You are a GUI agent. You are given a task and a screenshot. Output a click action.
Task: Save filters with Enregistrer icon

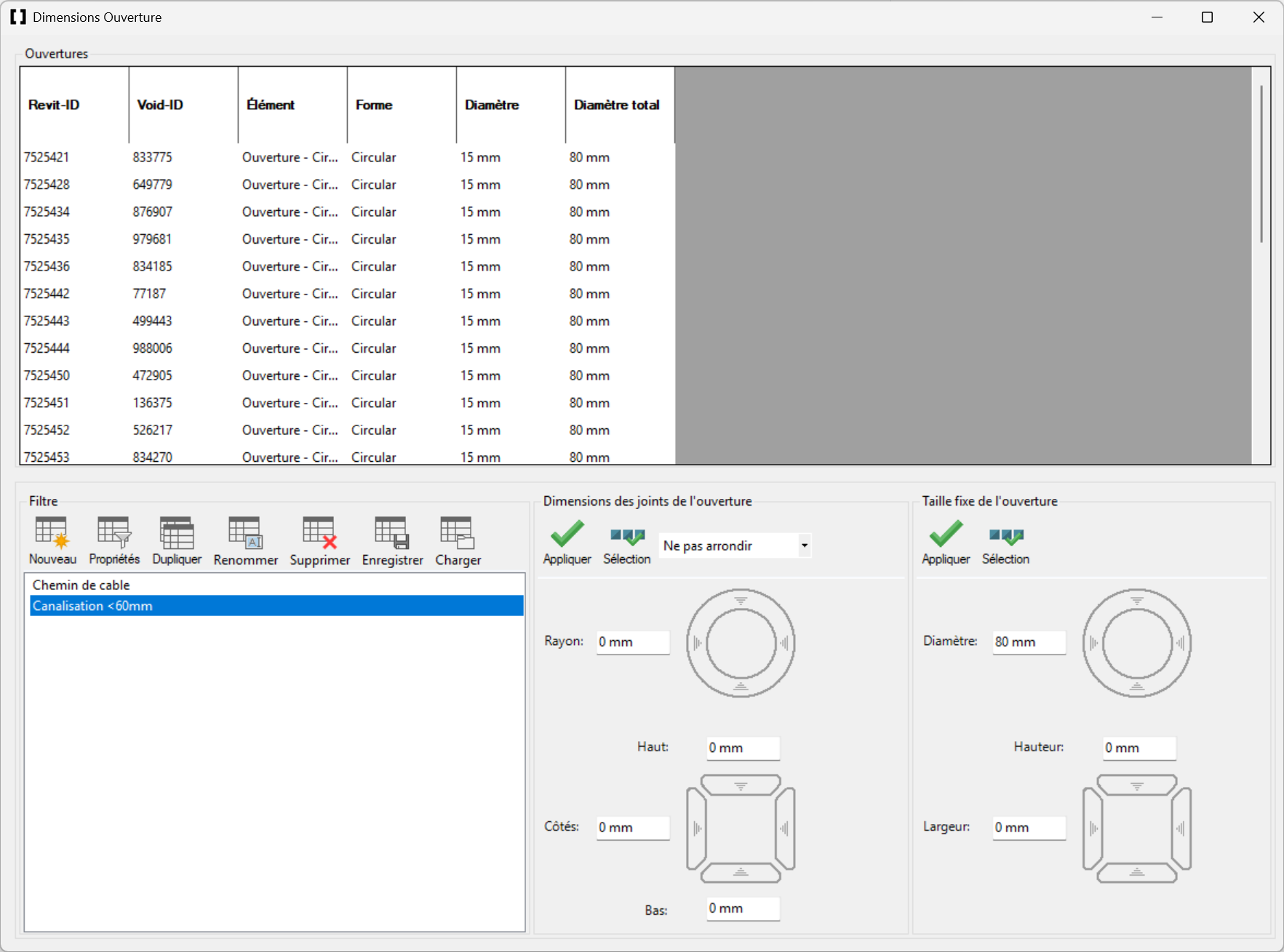[392, 541]
